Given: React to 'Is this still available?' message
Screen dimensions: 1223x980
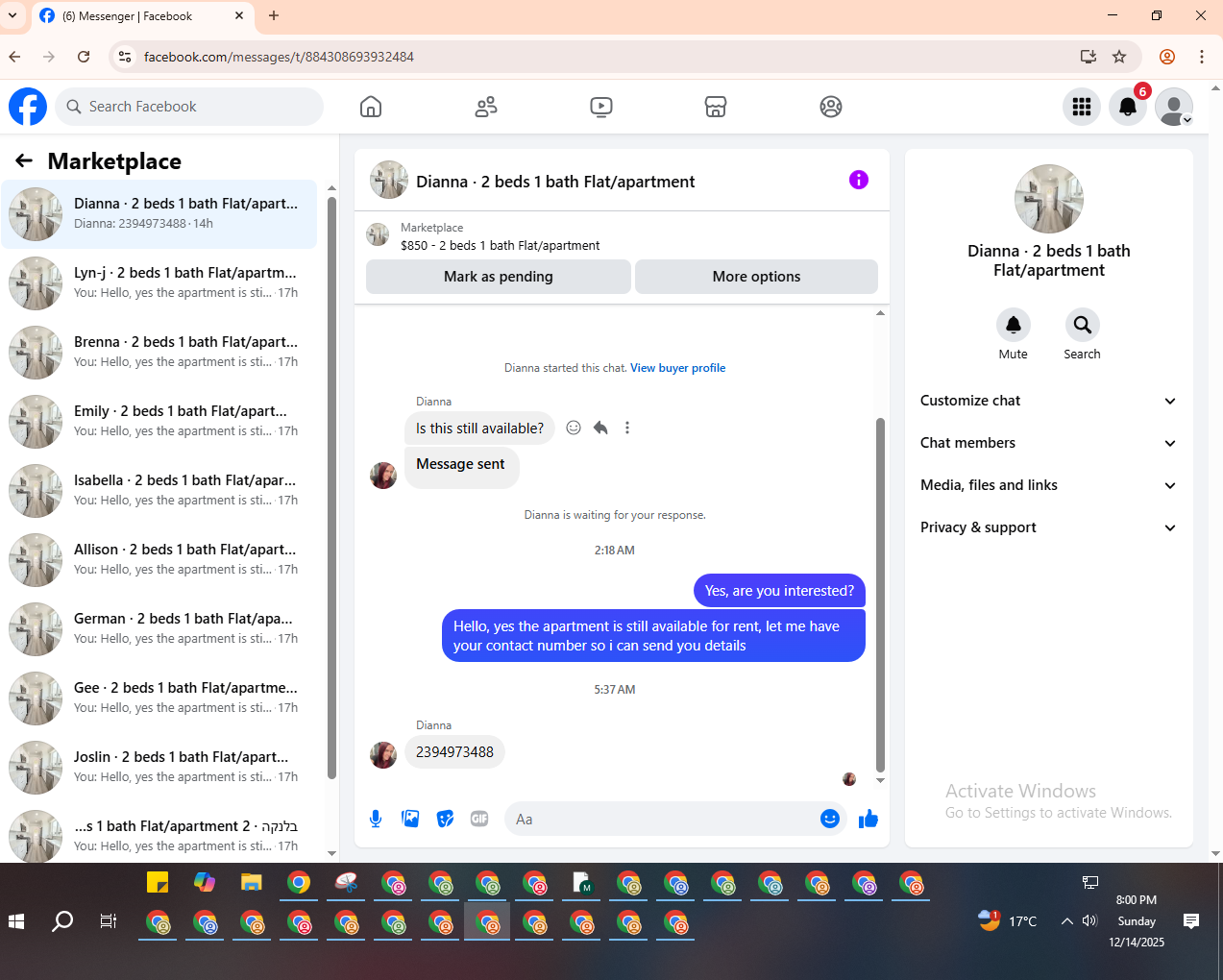Looking at the screenshot, I should pos(574,428).
